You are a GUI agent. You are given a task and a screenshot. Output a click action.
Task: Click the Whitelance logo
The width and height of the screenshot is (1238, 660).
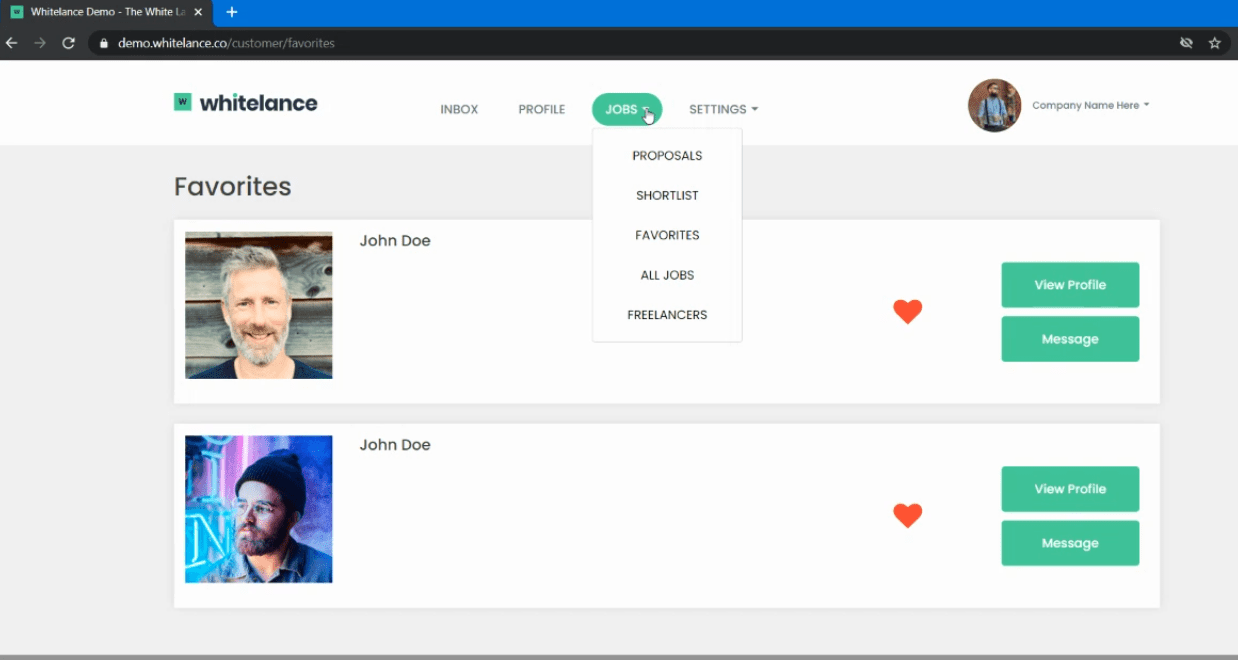[x=245, y=103]
